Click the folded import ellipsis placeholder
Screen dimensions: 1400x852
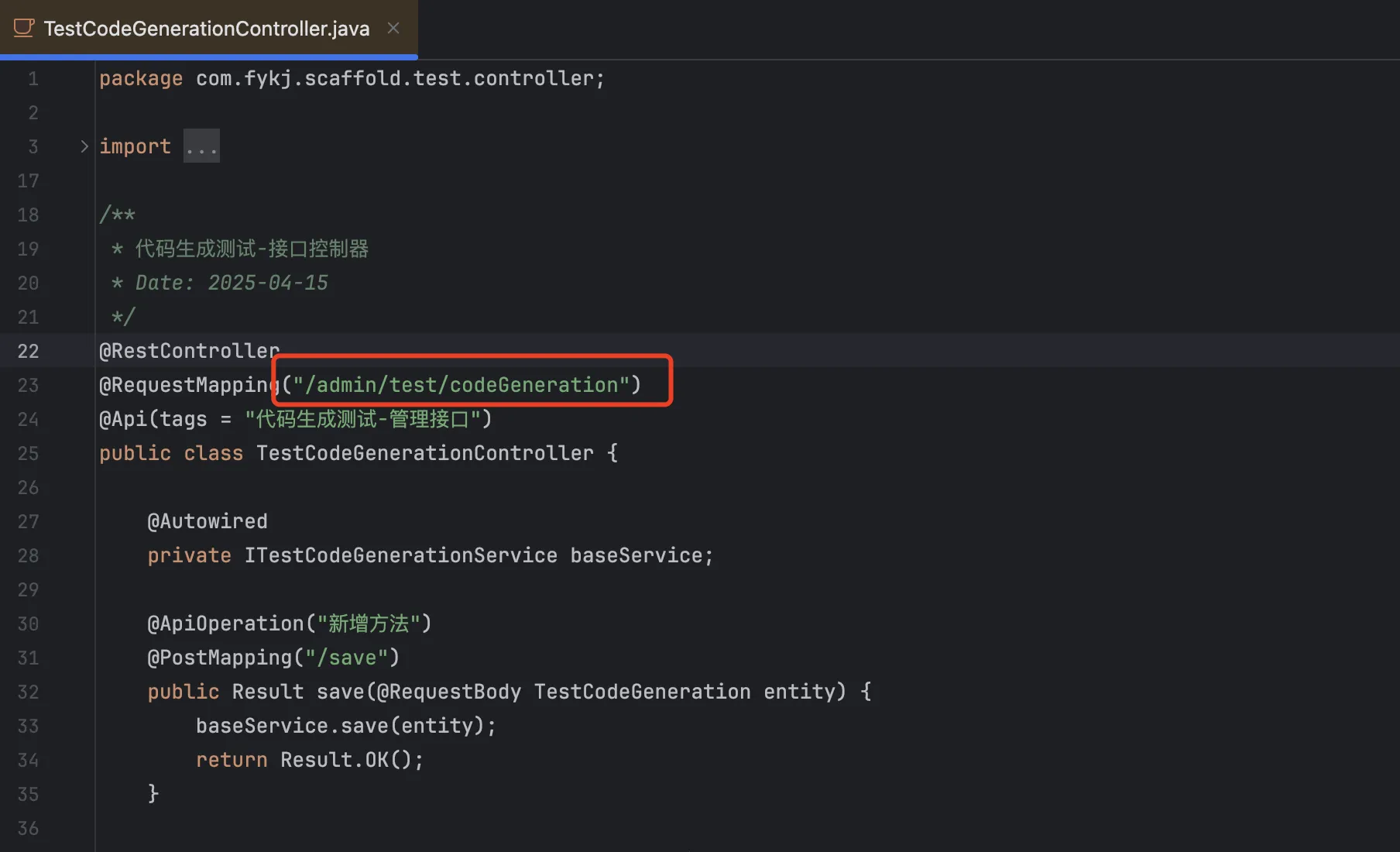pos(201,146)
